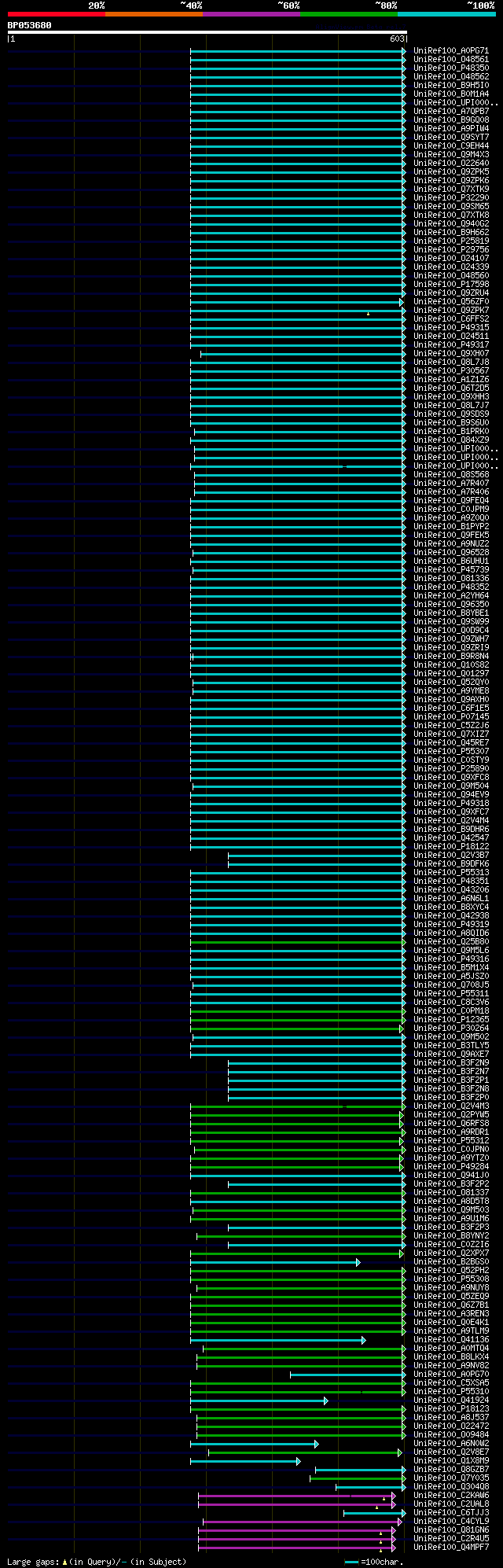Click the cyan alignment bar for UniRef100_Q9XHO7

pos(303,354)
